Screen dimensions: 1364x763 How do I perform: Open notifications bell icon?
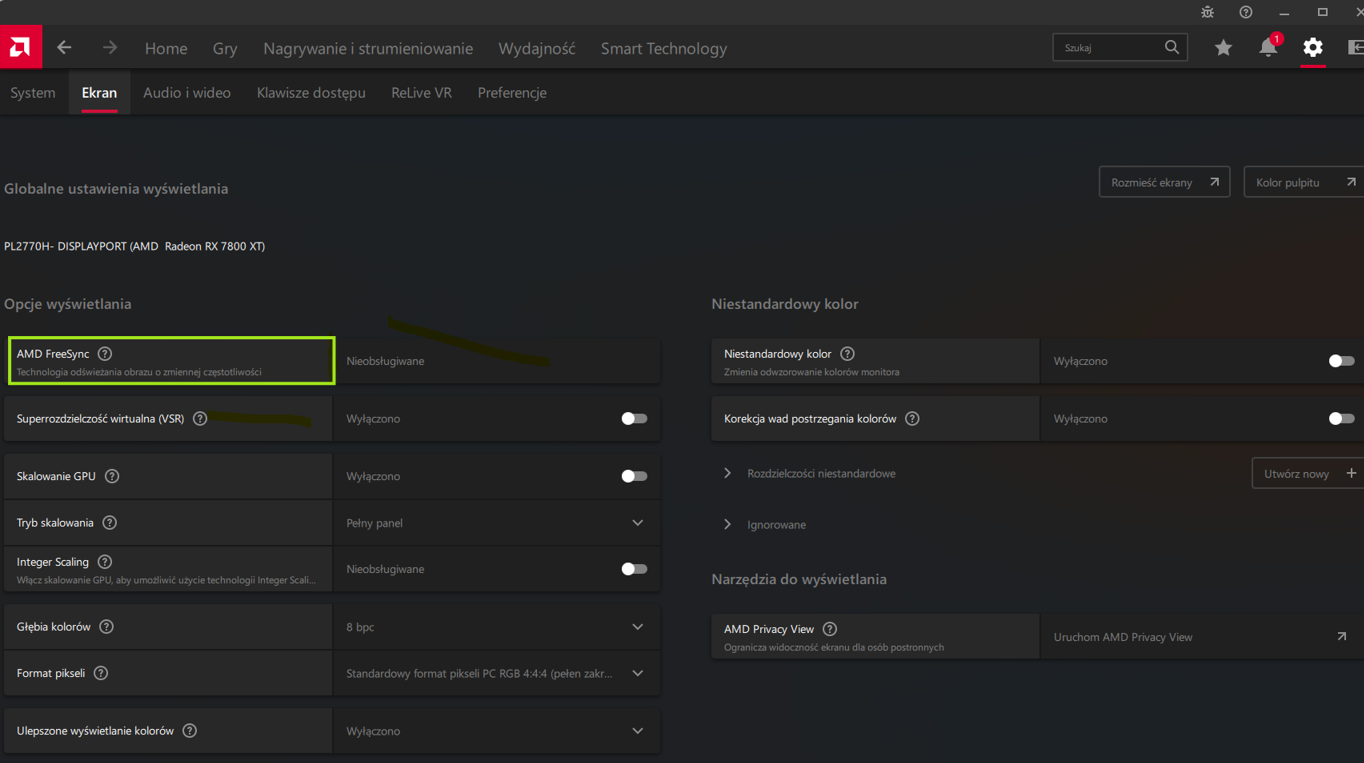1268,47
